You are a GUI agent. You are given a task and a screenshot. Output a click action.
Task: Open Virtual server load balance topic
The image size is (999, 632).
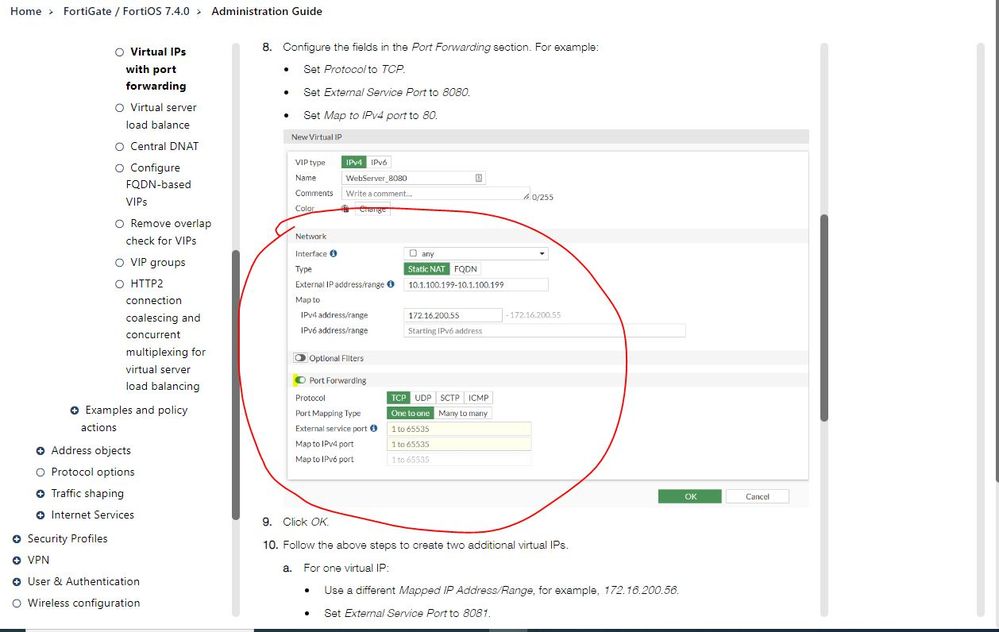[x=161, y=116]
